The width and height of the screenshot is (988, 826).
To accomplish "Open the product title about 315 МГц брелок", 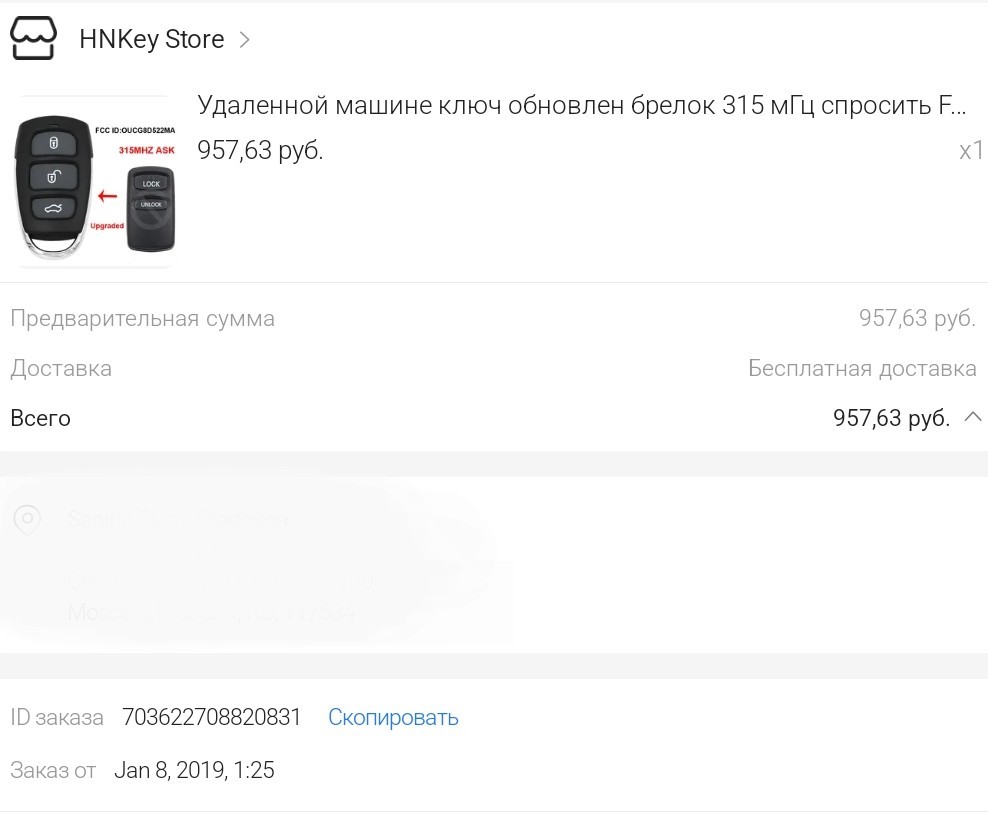I will pyautogui.click(x=582, y=105).
